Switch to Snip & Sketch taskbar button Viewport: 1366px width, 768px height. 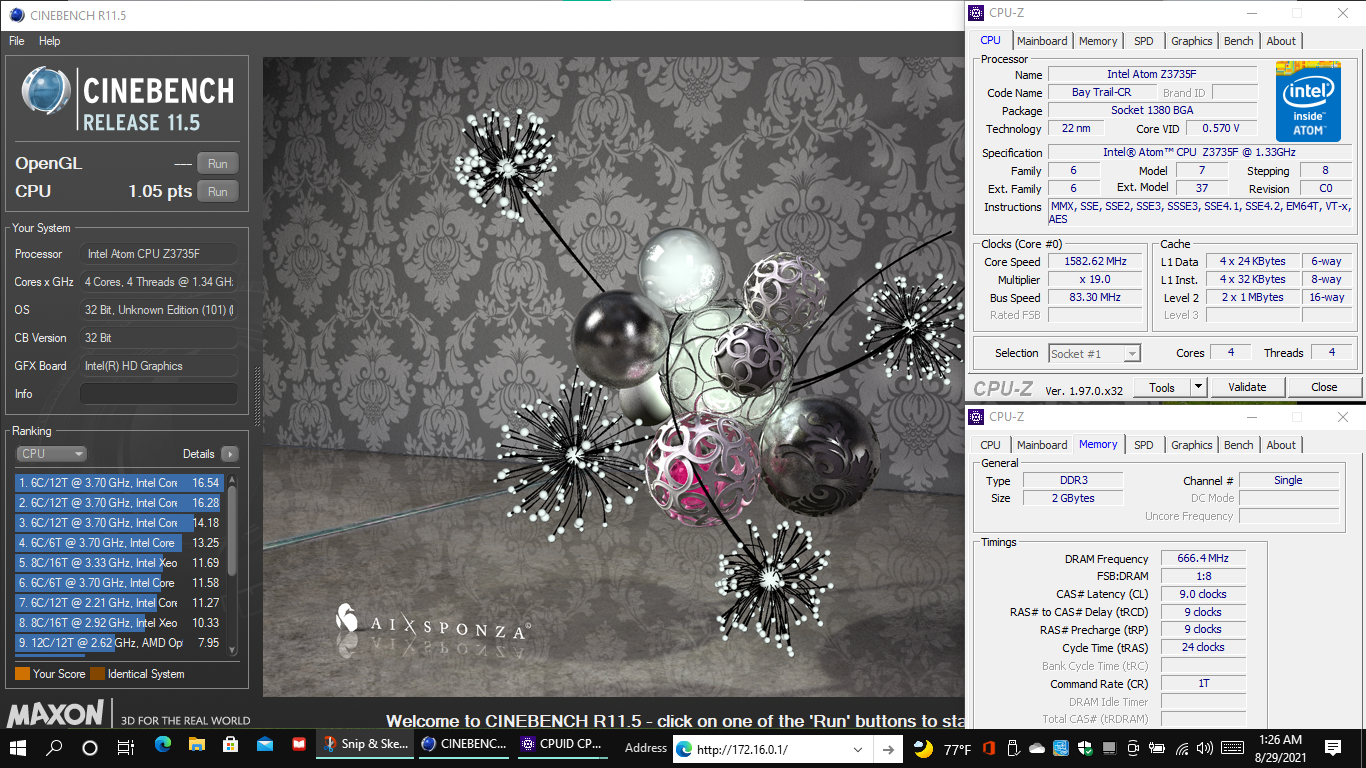tap(366, 745)
